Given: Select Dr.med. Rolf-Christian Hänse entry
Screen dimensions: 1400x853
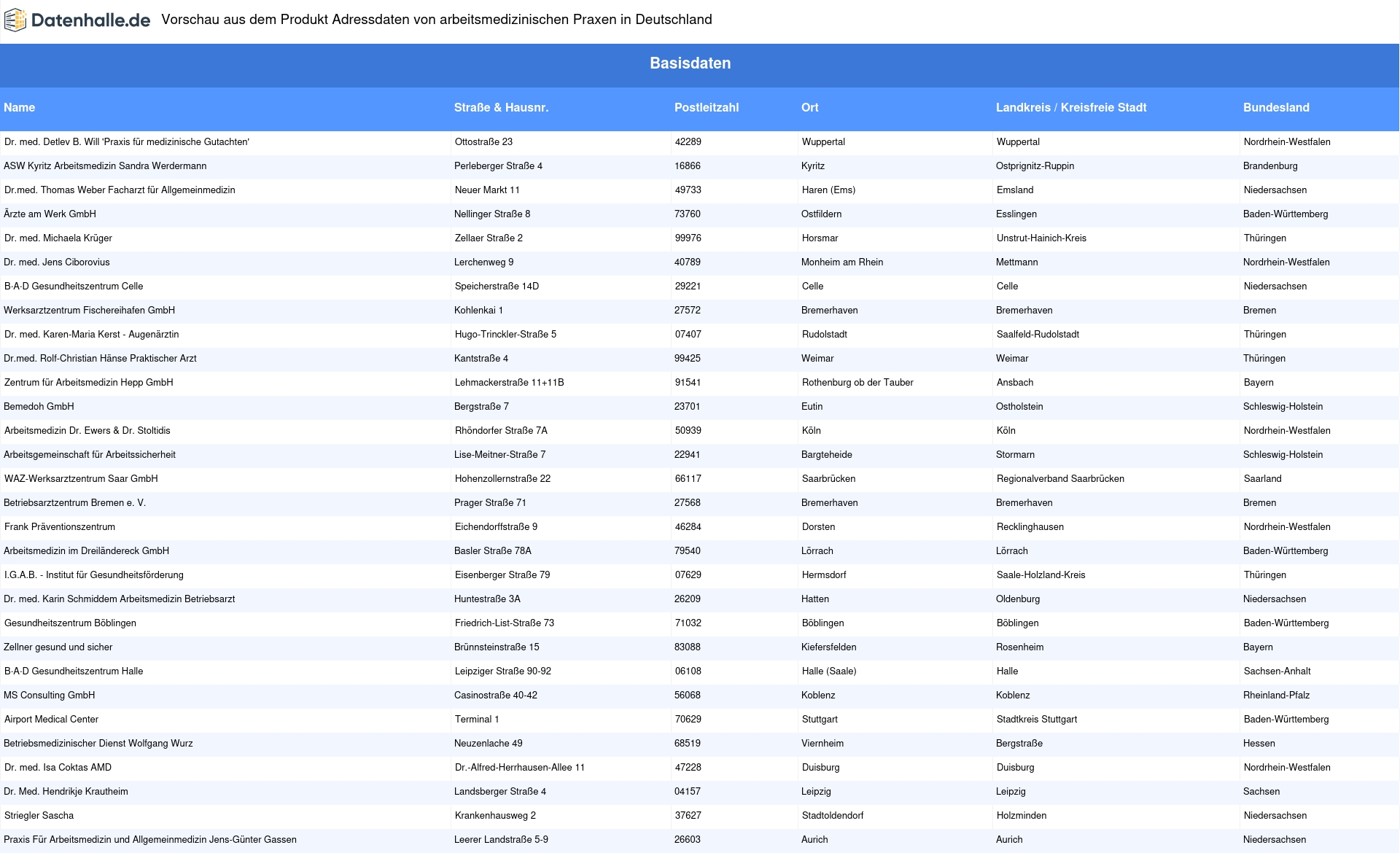Looking at the screenshot, I should 100,359.
